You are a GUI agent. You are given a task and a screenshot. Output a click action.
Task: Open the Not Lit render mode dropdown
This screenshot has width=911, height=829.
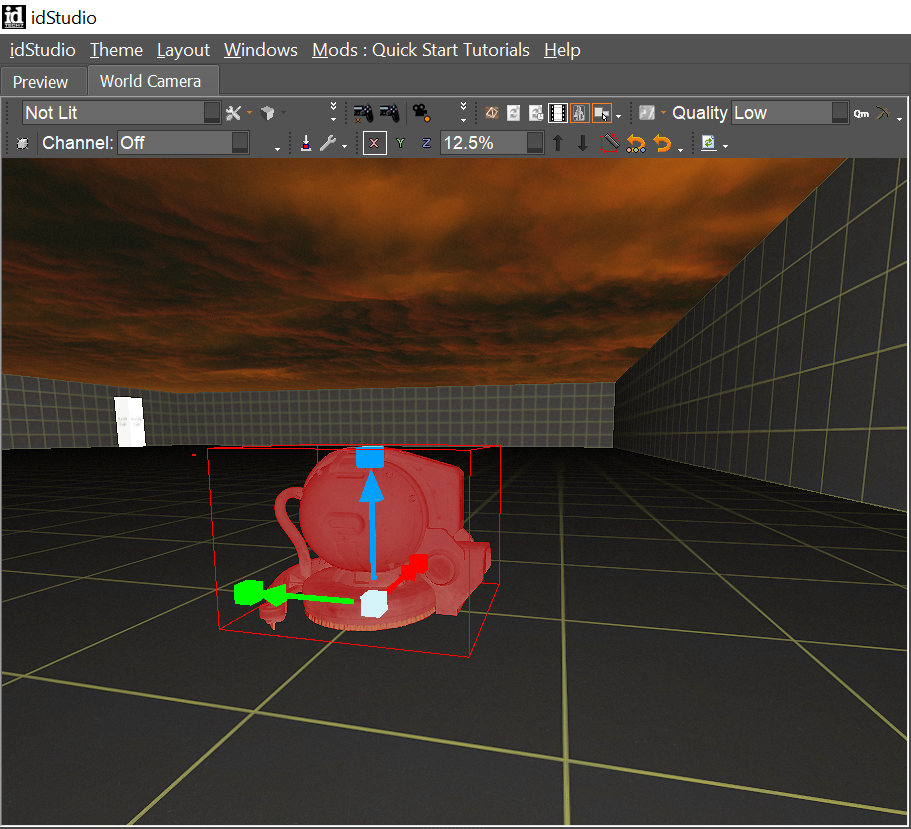(x=121, y=113)
